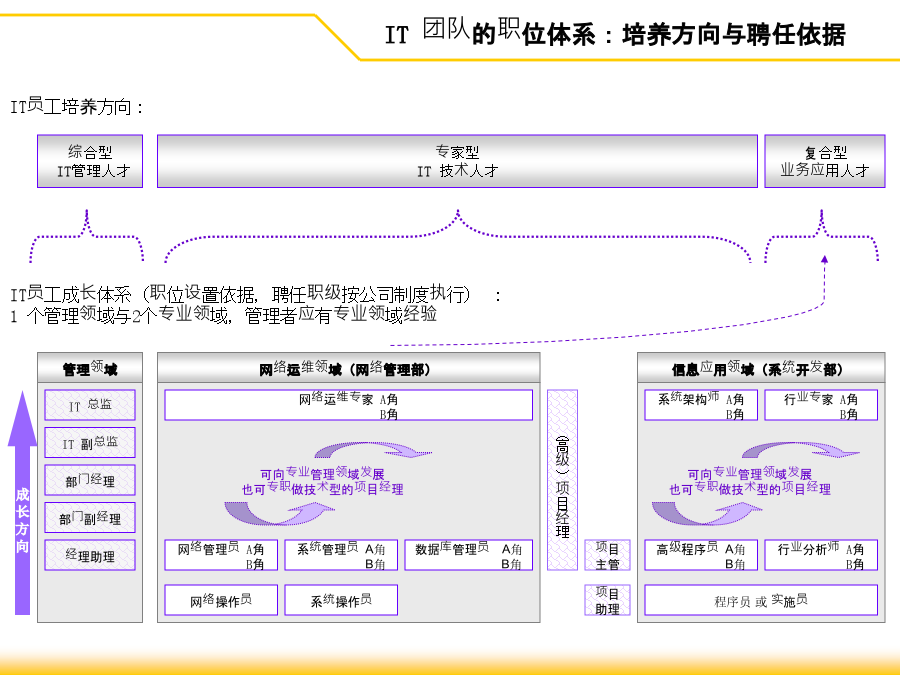The image size is (900, 675).
Task: Click the vertical "(高级)项目经理" box
Action: [562, 480]
